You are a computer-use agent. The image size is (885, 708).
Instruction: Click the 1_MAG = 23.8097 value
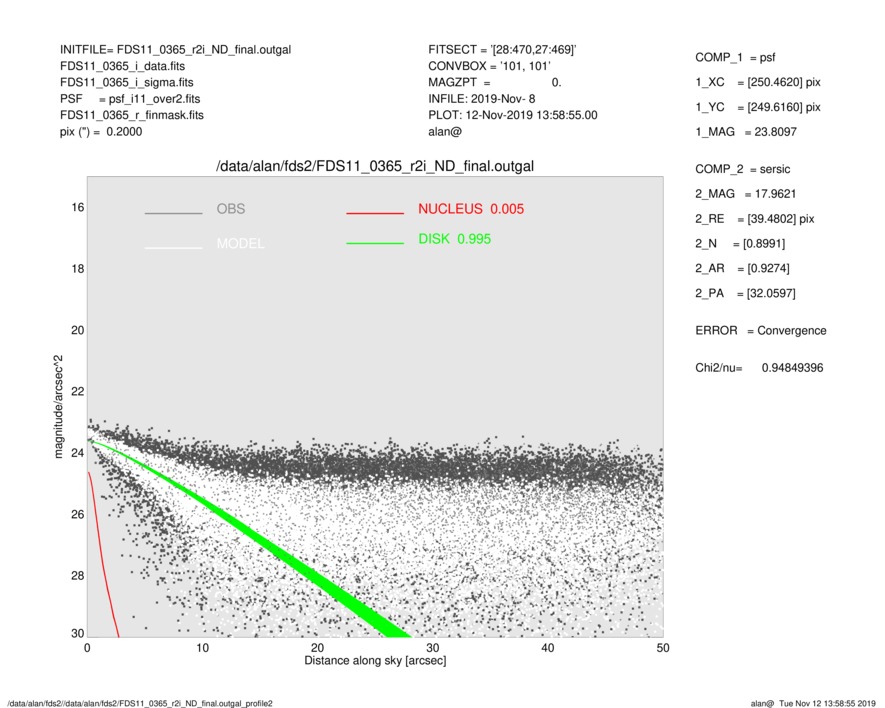pyautogui.click(x=746, y=132)
